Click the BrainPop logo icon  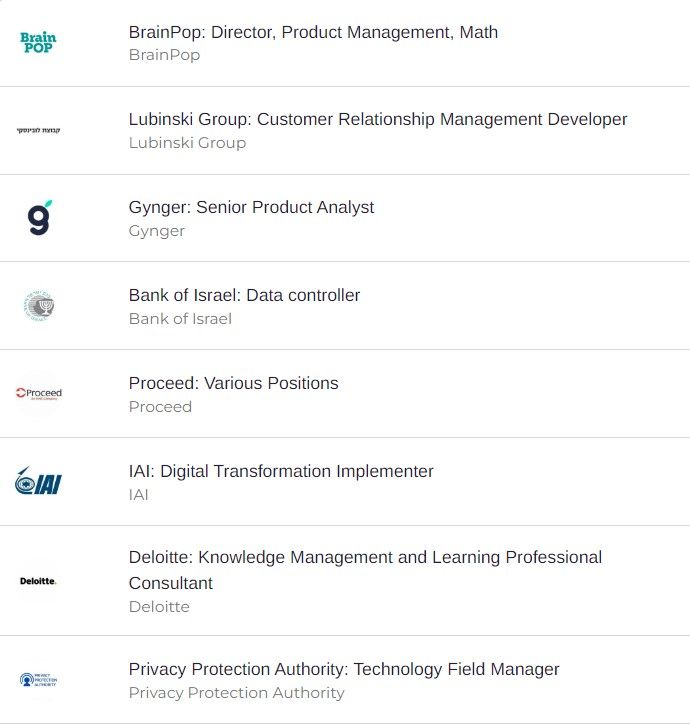coord(38,43)
